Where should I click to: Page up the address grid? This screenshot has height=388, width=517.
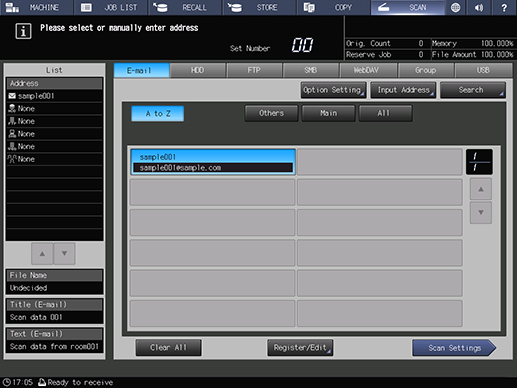tap(481, 189)
